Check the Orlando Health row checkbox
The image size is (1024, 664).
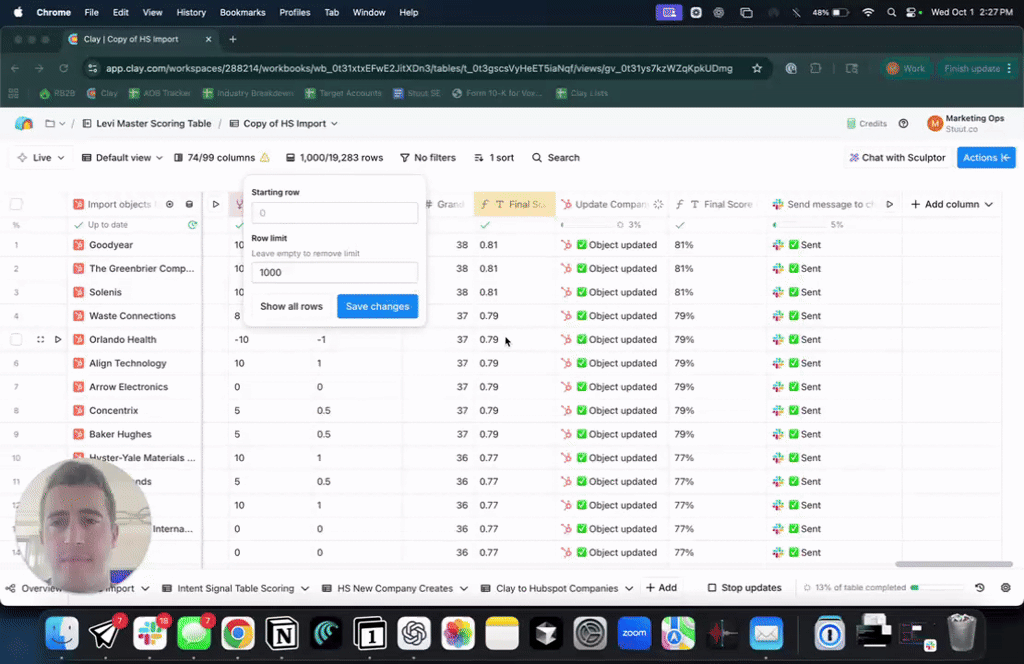click(x=16, y=340)
